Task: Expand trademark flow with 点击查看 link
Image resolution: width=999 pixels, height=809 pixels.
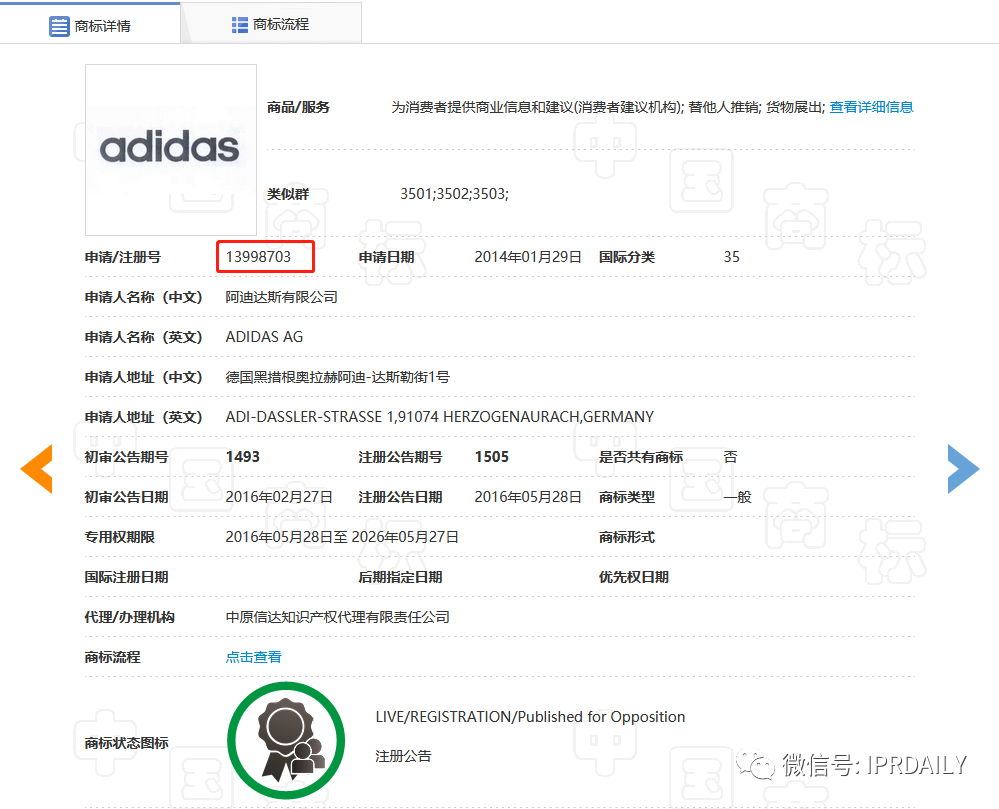Action: 252,656
